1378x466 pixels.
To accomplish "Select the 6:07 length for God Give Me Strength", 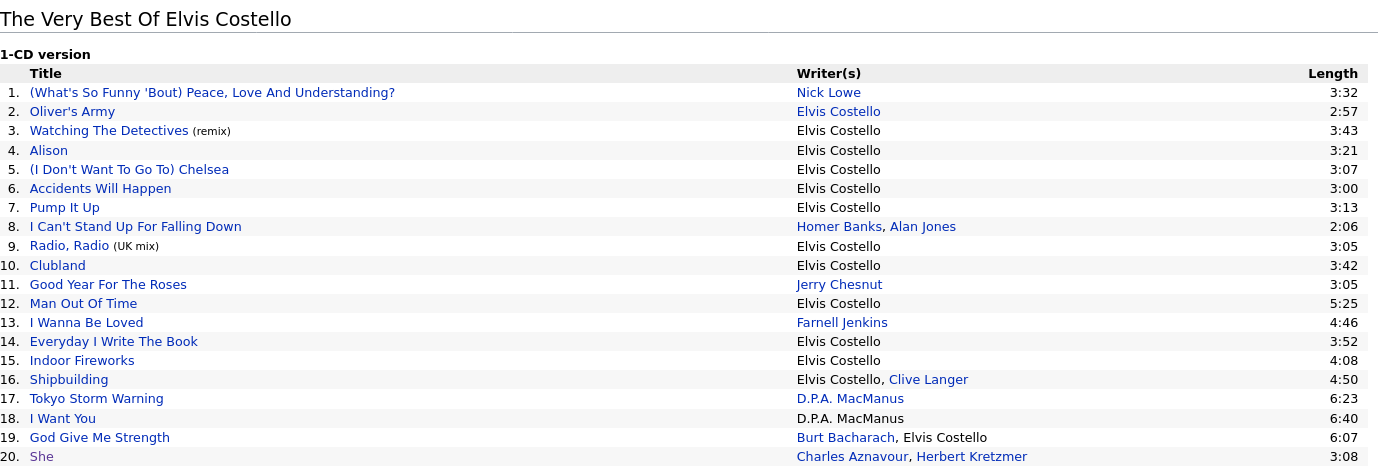I will [x=1344, y=438].
